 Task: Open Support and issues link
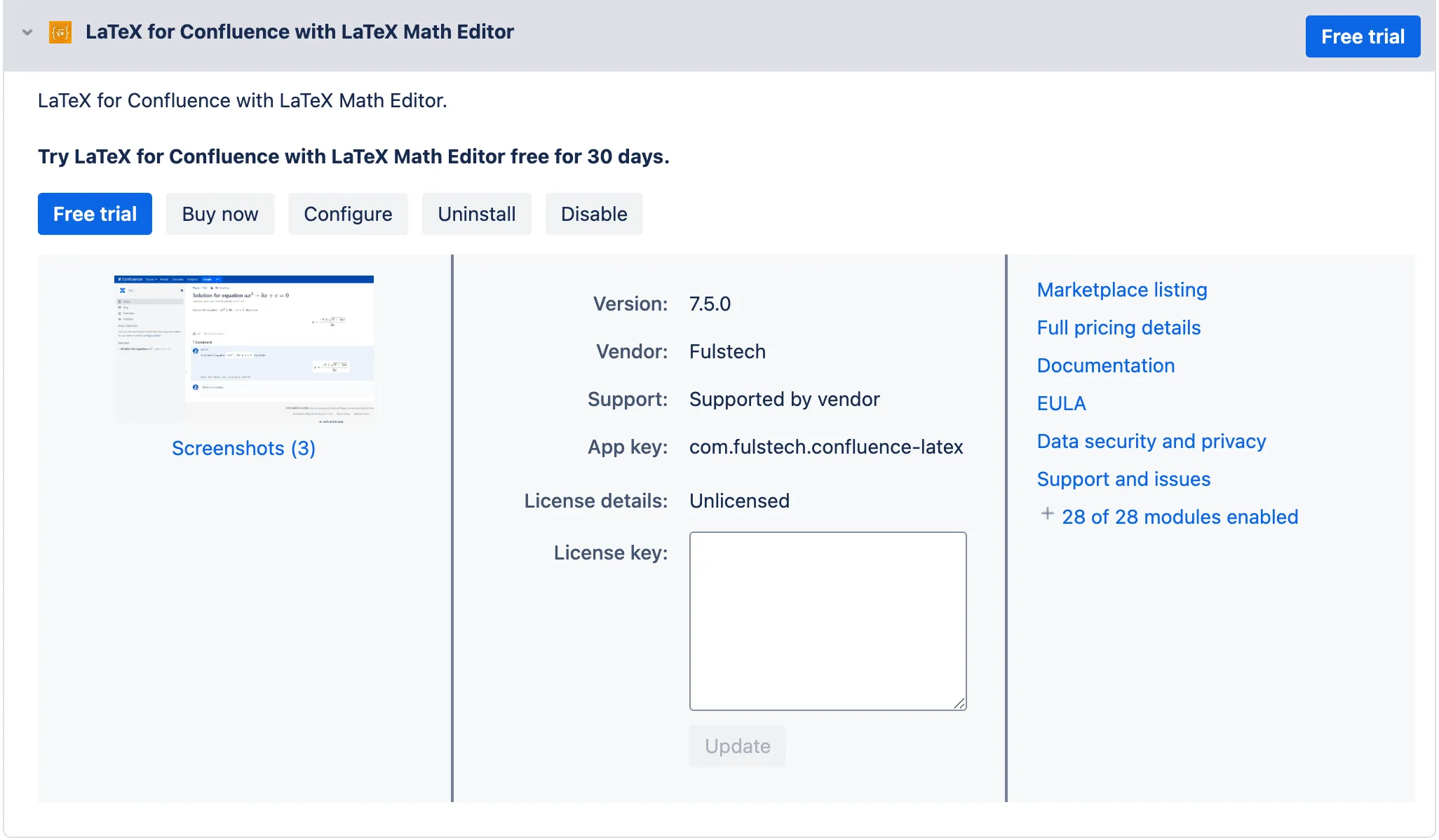pos(1123,479)
